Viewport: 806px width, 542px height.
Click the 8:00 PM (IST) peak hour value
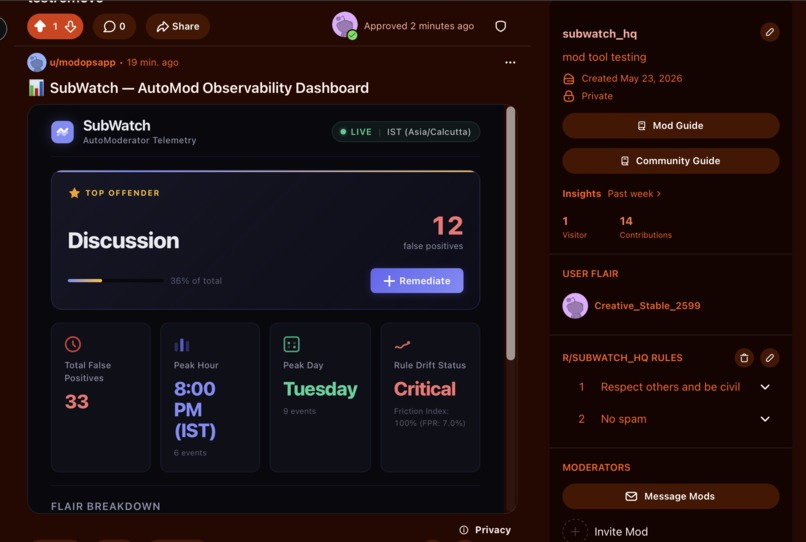(x=195, y=410)
